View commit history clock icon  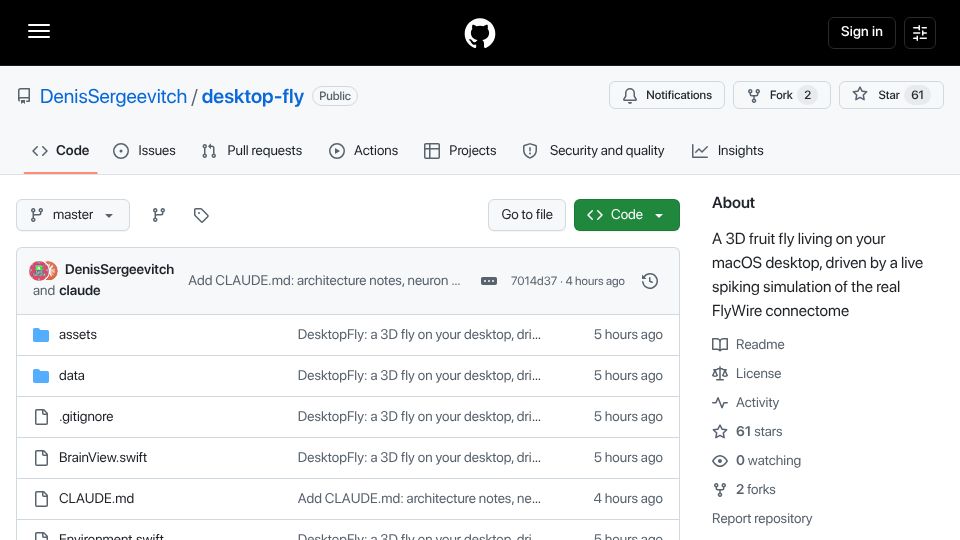pyautogui.click(x=650, y=281)
